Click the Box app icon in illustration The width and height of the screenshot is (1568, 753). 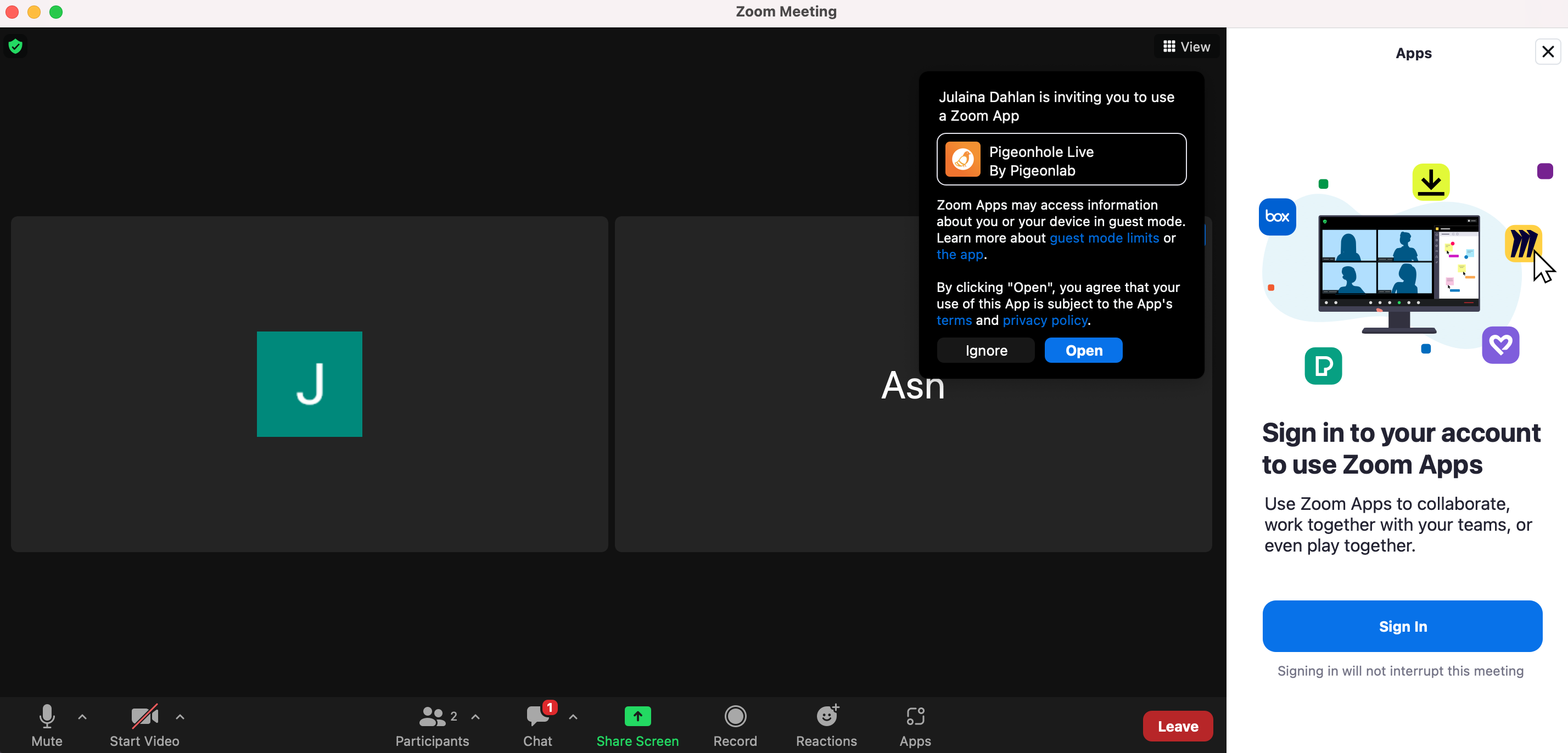(x=1276, y=217)
